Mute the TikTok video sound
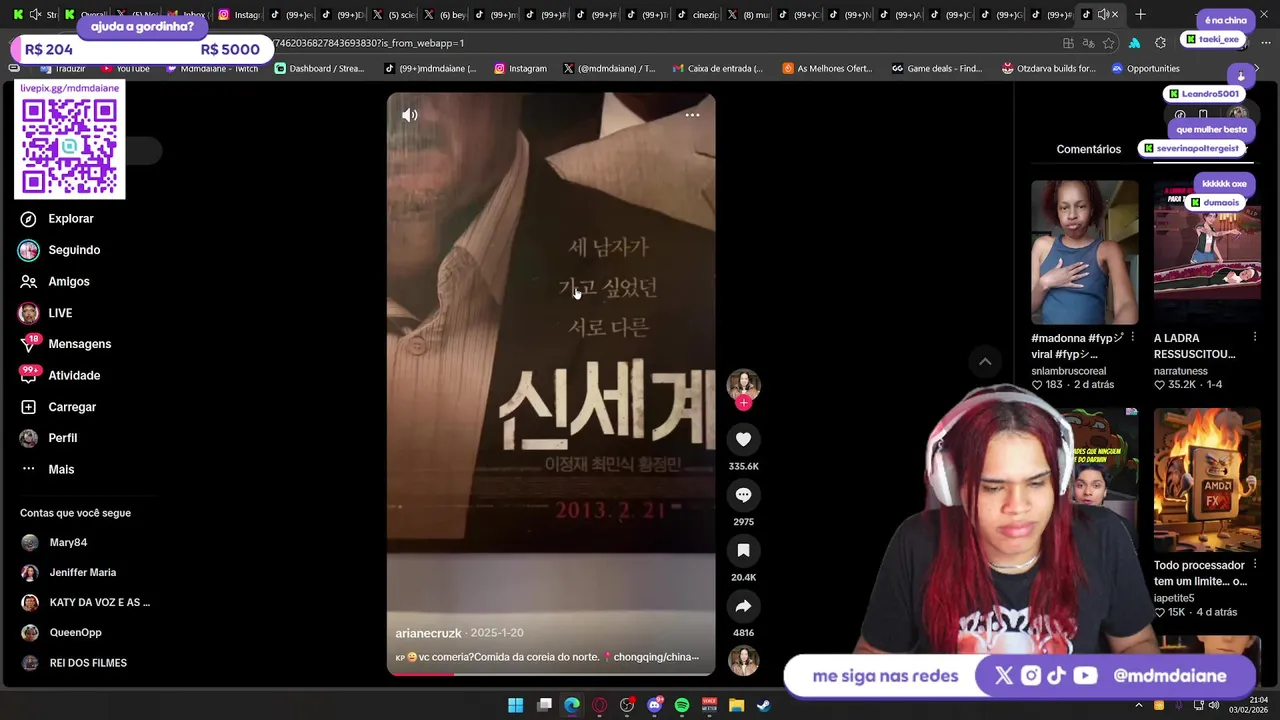1280x720 pixels. tap(410, 115)
